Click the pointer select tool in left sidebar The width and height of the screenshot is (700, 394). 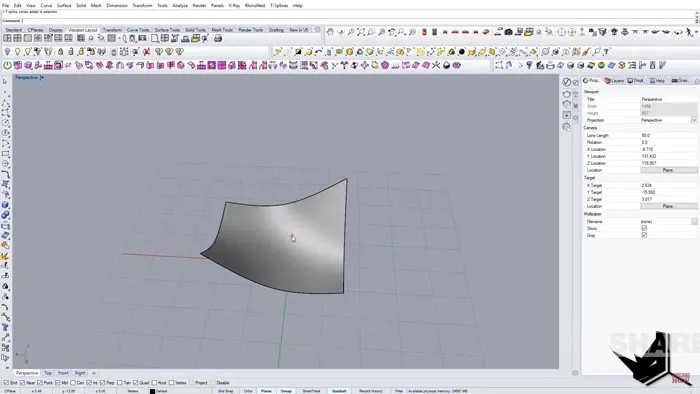click(x=5, y=82)
